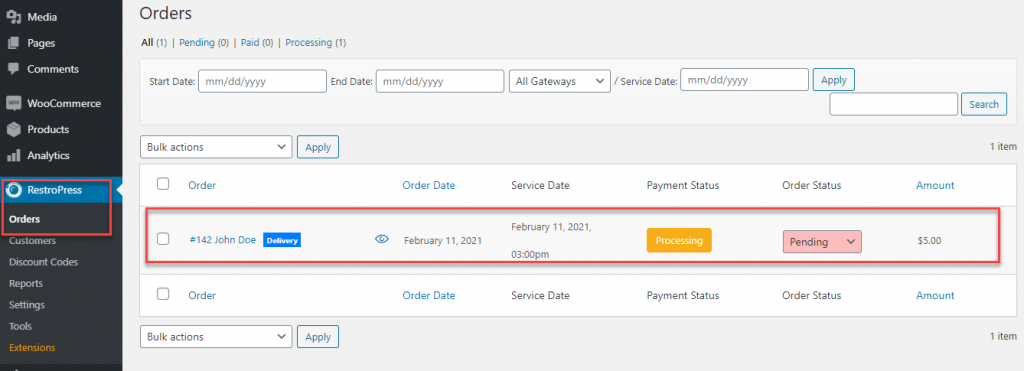
Task: Click the Products box icon
Action: (13, 129)
